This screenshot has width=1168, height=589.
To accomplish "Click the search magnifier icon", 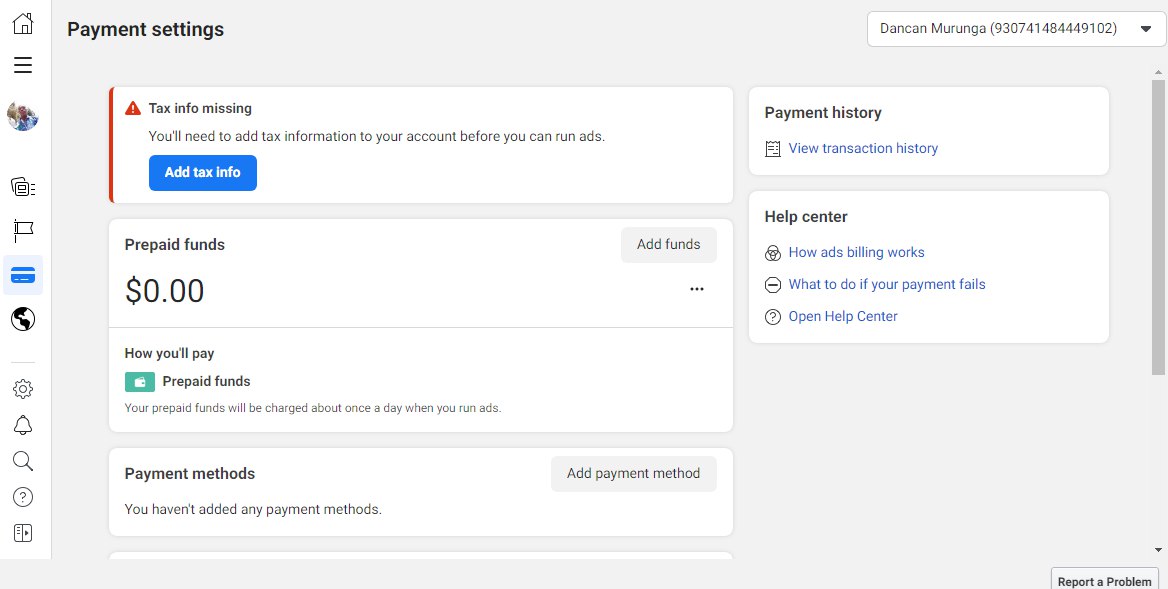I will pyautogui.click(x=23, y=461).
